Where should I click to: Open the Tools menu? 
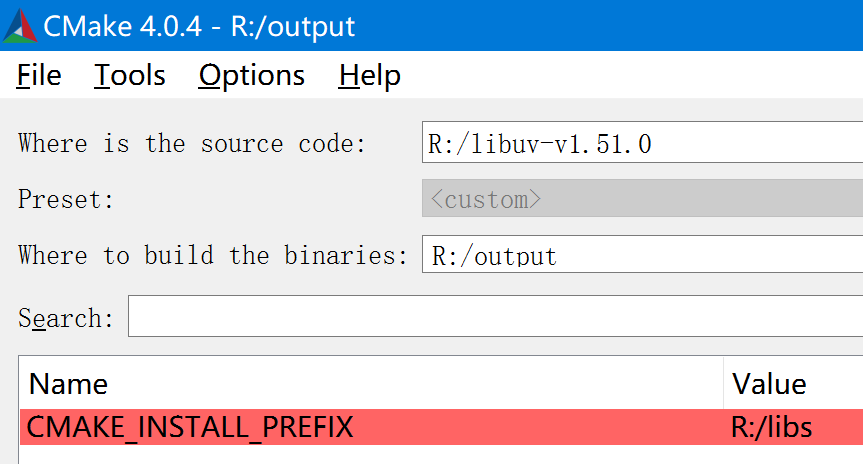pos(130,76)
